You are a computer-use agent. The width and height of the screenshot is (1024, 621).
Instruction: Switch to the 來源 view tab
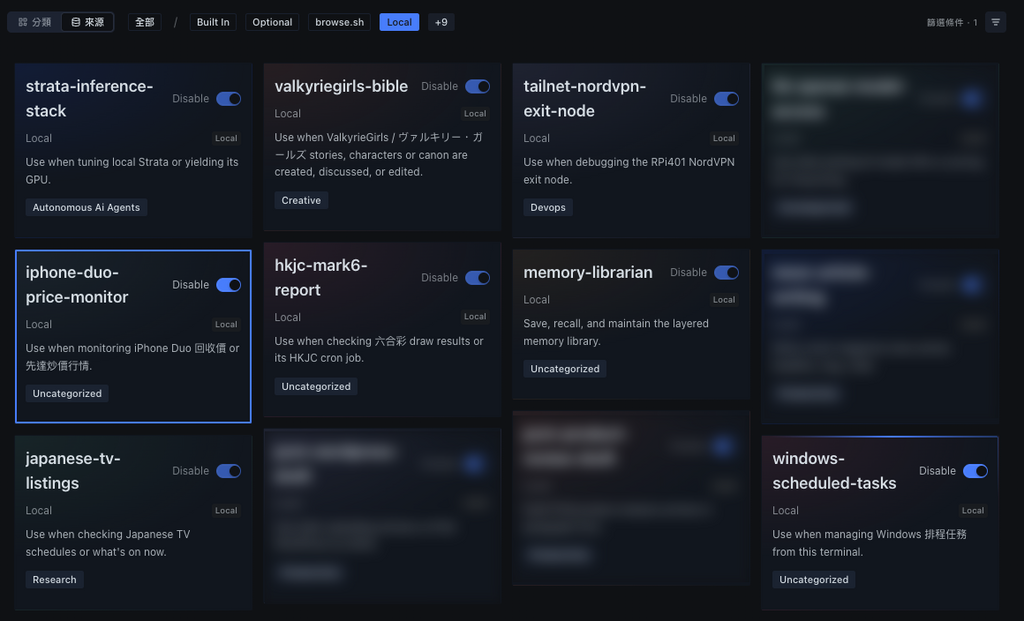tap(88, 22)
